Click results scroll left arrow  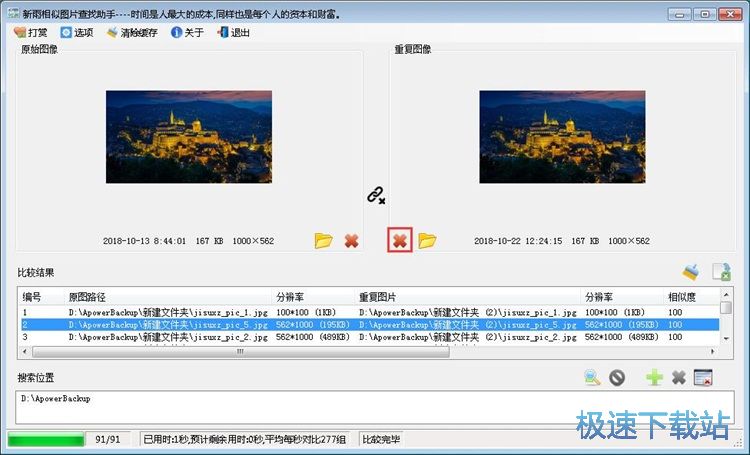click(x=25, y=352)
